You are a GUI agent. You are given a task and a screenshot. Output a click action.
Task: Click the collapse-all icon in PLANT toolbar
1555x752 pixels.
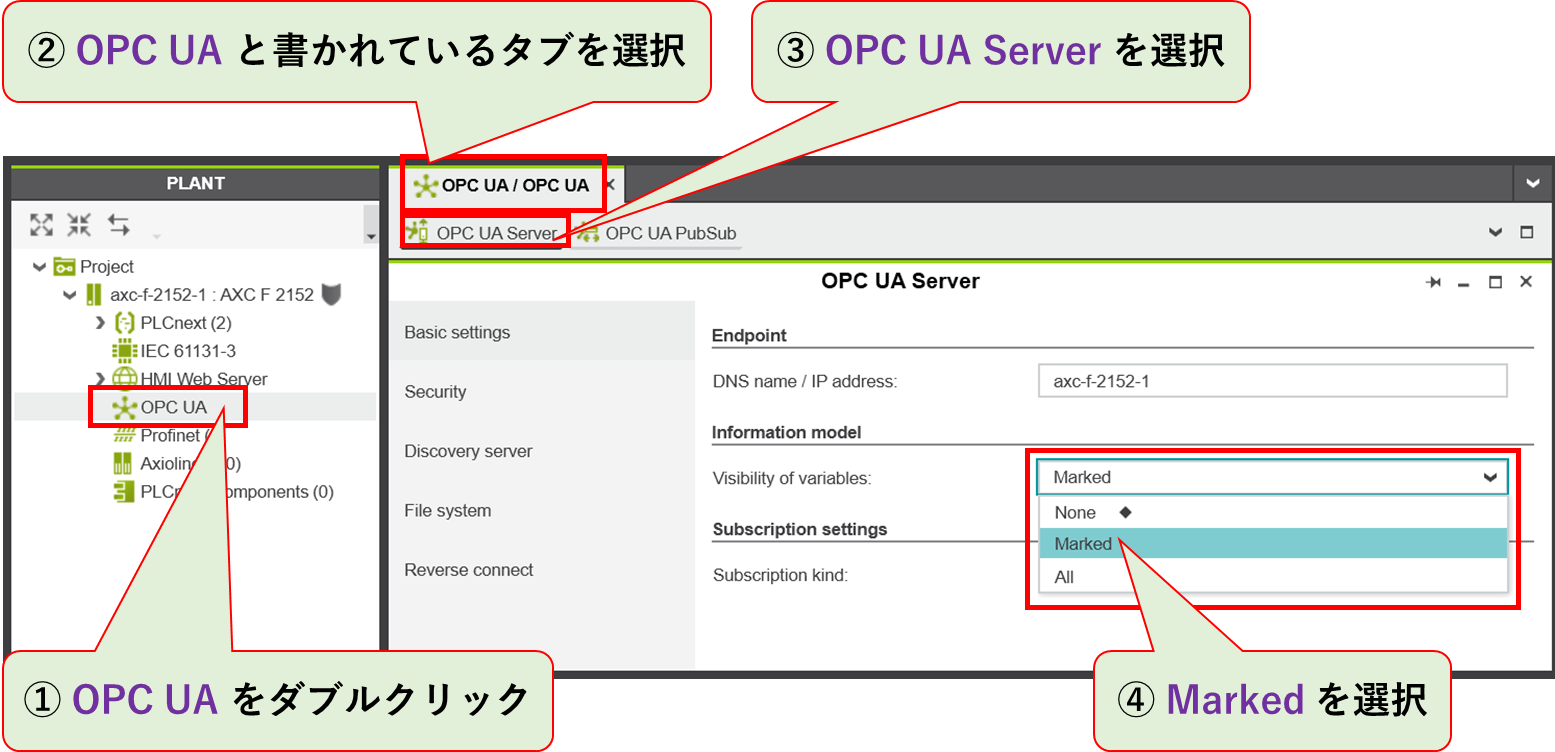pos(78,223)
